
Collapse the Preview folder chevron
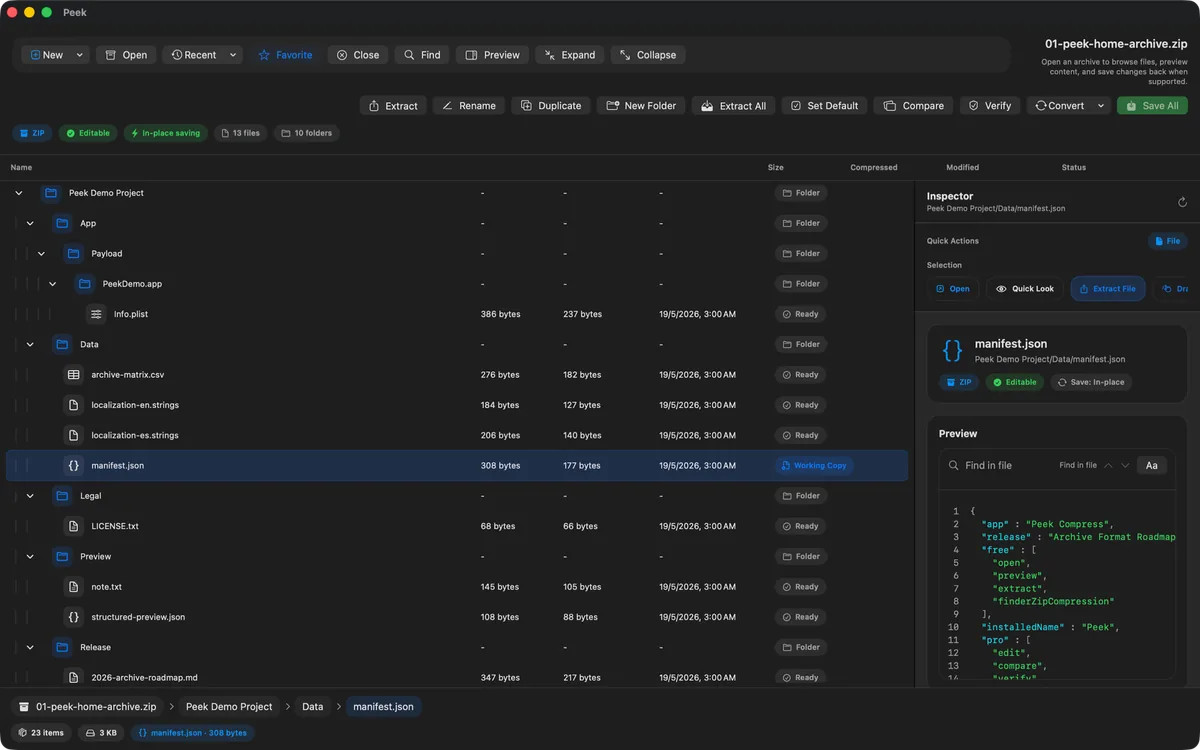pyautogui.click(x=30, y=556)
